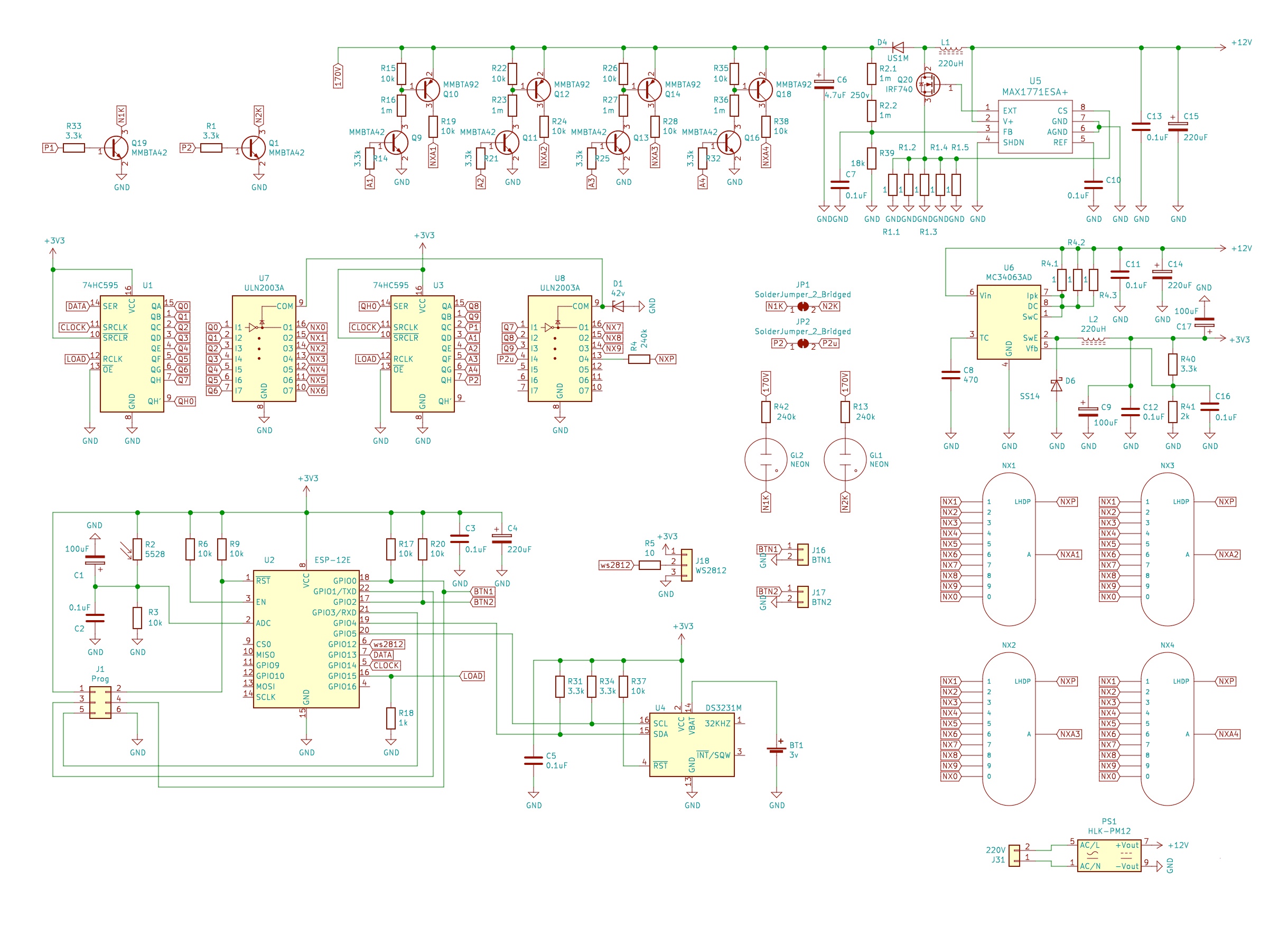Select the Q19 MMBTA42 transistor
Screen dimensions: 1288x926
(x=116, y=148)
